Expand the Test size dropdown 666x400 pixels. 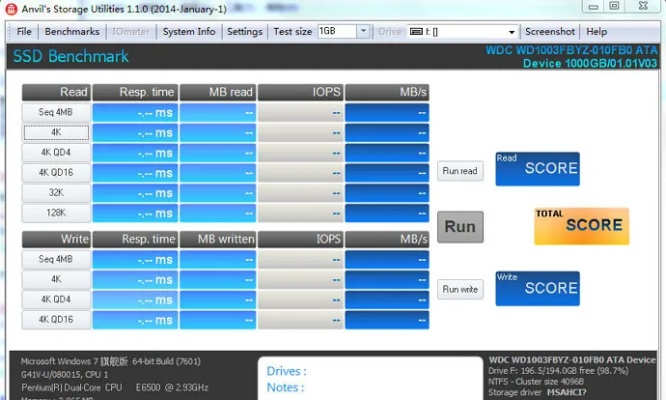pos(363,32)
